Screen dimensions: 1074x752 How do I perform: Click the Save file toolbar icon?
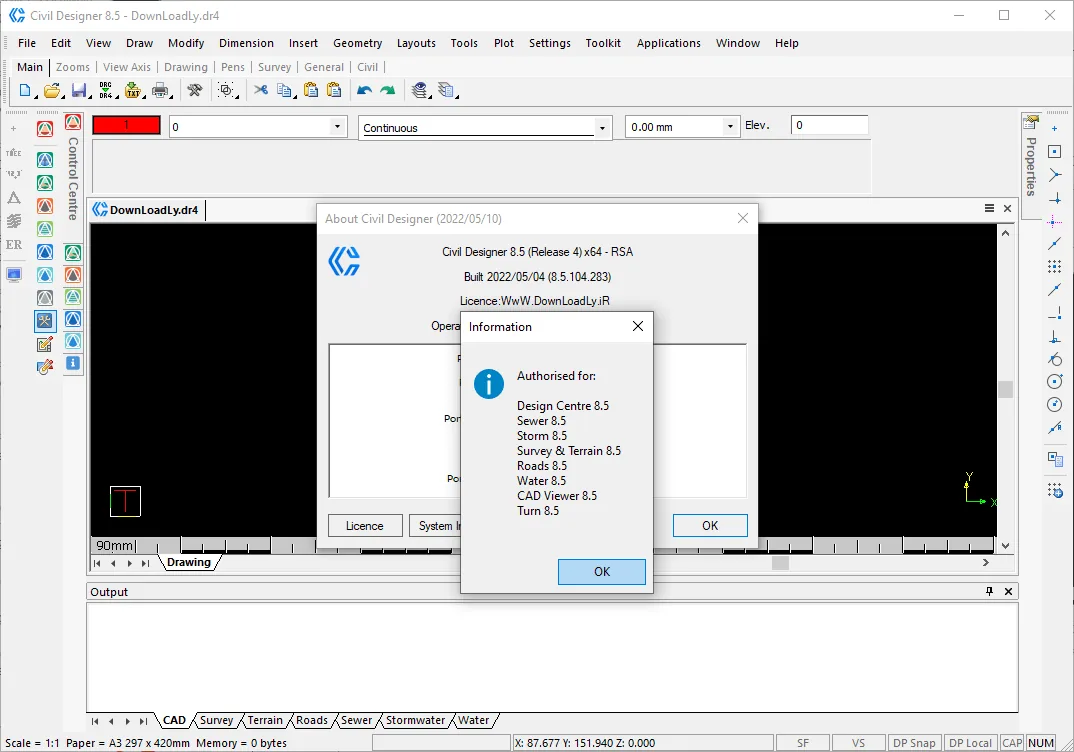(79, 90)
